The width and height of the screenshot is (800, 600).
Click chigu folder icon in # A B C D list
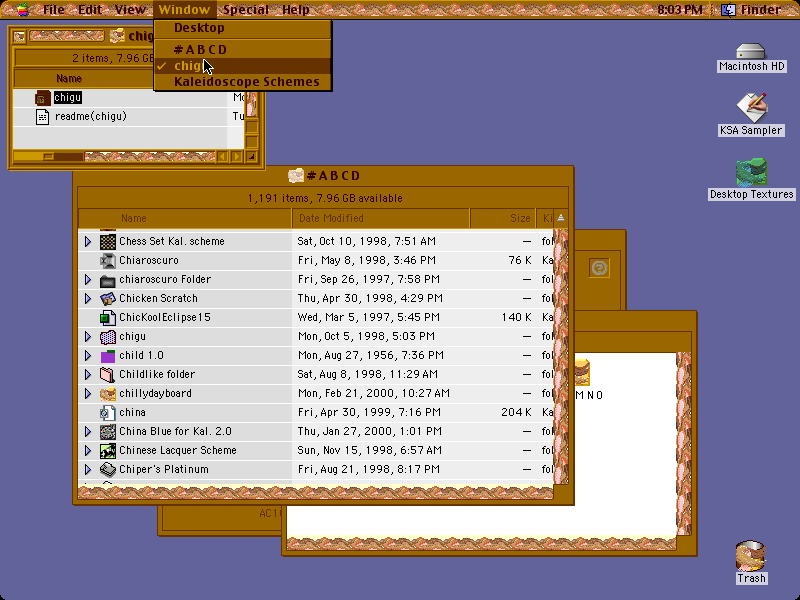[108, 337]
